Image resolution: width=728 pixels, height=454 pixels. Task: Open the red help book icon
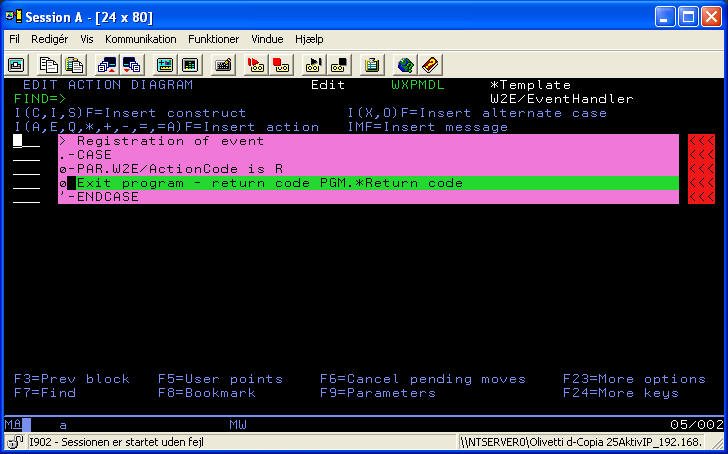pyautogui.click(x=430, y=65)
